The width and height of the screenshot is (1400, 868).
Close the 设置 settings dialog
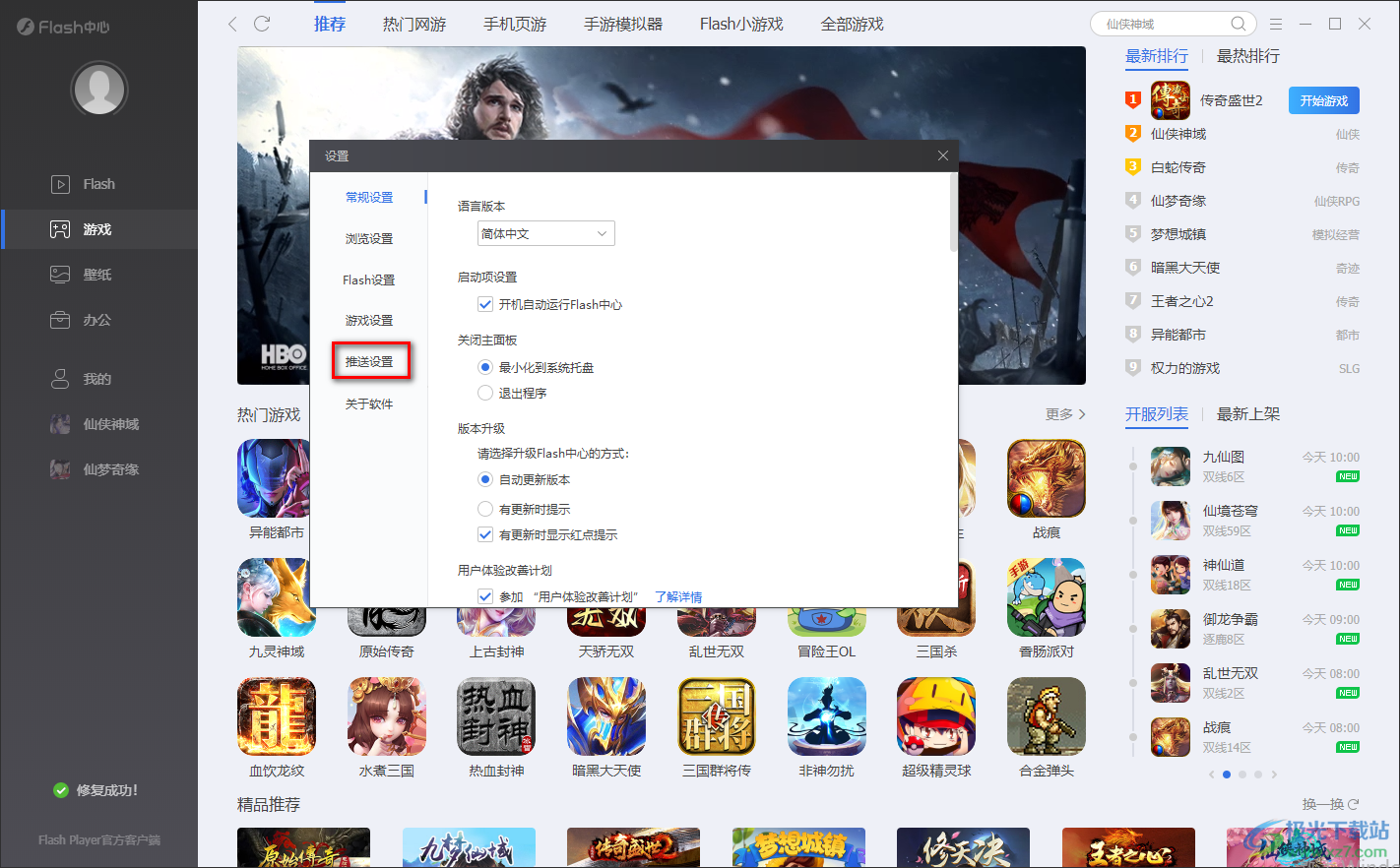click(x=943, y=155)
